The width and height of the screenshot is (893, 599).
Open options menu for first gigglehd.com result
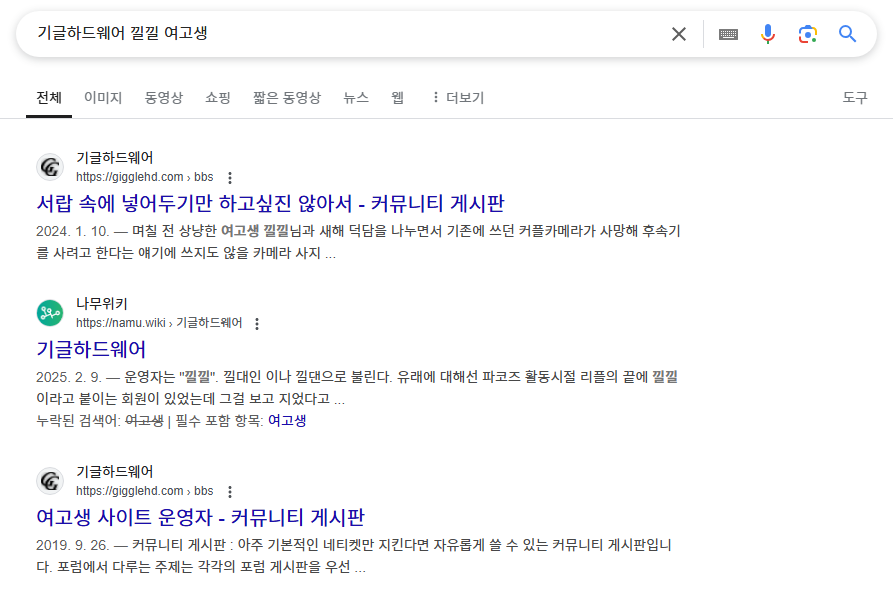click(230, 178)
